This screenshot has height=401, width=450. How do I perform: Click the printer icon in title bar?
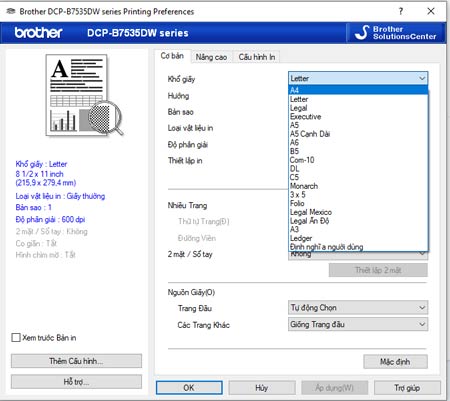[11, 12]
